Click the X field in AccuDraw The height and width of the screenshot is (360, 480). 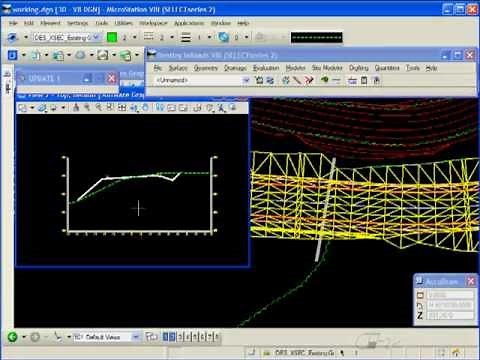tap(450, 295)
